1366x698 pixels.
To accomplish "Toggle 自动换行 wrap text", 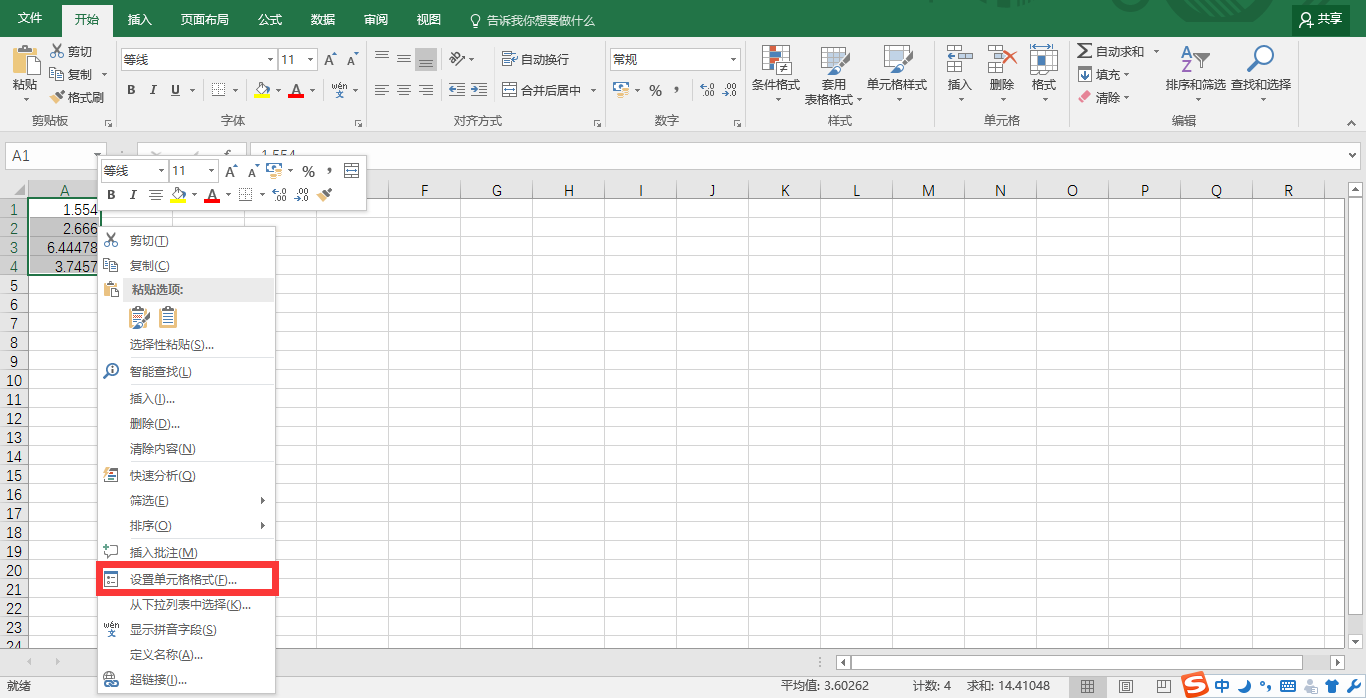I will click(536, 59).
